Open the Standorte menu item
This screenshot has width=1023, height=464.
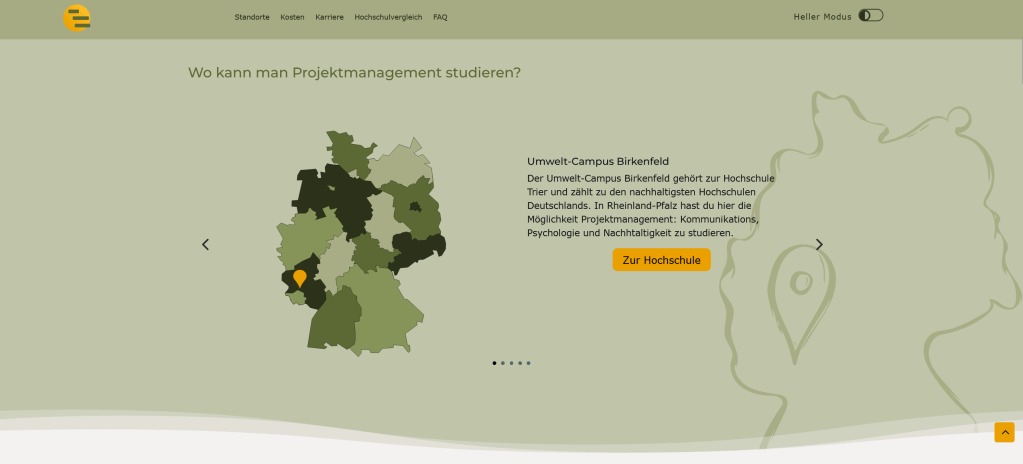tap(252, 17)
